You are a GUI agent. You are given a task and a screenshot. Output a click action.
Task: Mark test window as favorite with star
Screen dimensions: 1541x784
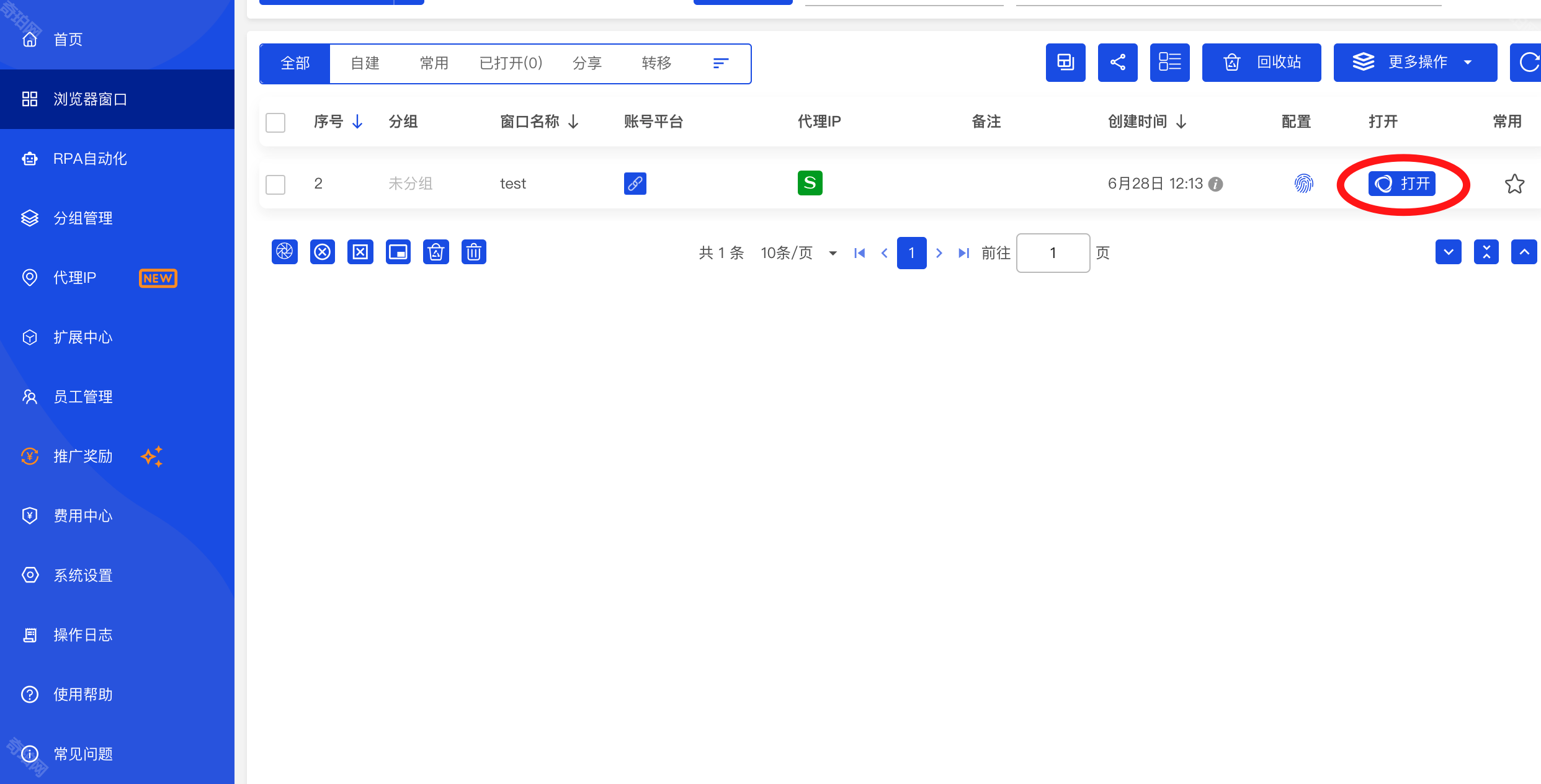click(1515, 184)
